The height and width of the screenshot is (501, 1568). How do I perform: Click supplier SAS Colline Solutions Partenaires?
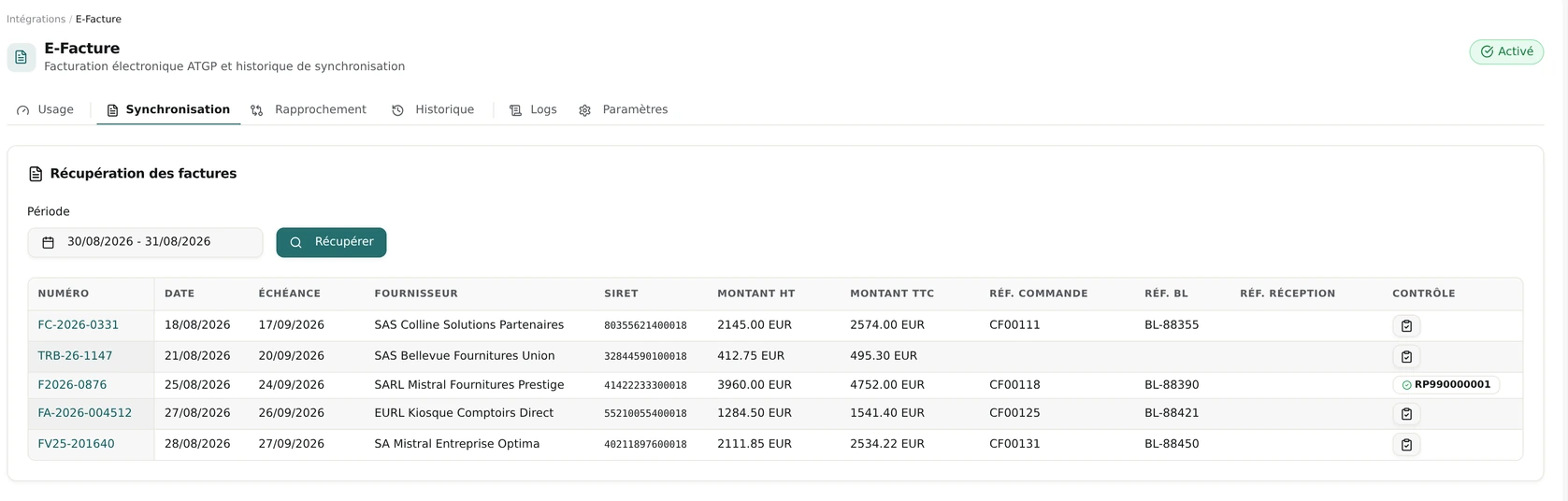coord(468,325)
